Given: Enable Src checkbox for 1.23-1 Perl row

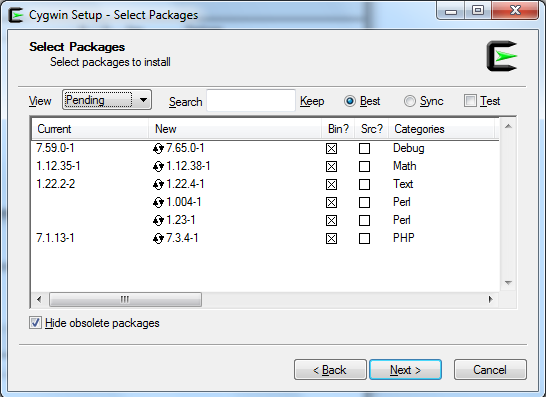Looking at the screenshot, I should tap(364, 220).
